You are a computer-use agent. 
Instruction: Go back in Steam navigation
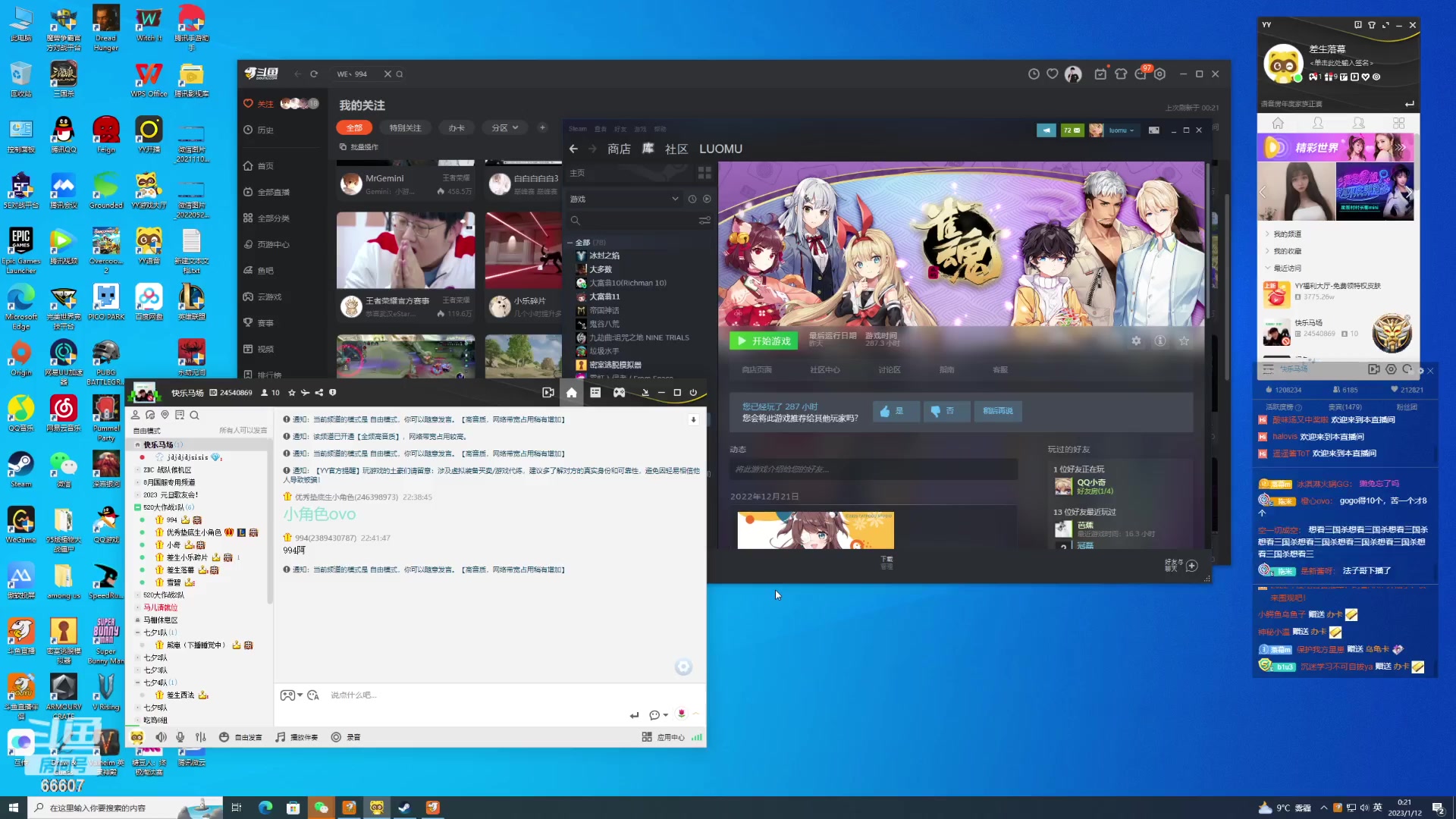574,149
